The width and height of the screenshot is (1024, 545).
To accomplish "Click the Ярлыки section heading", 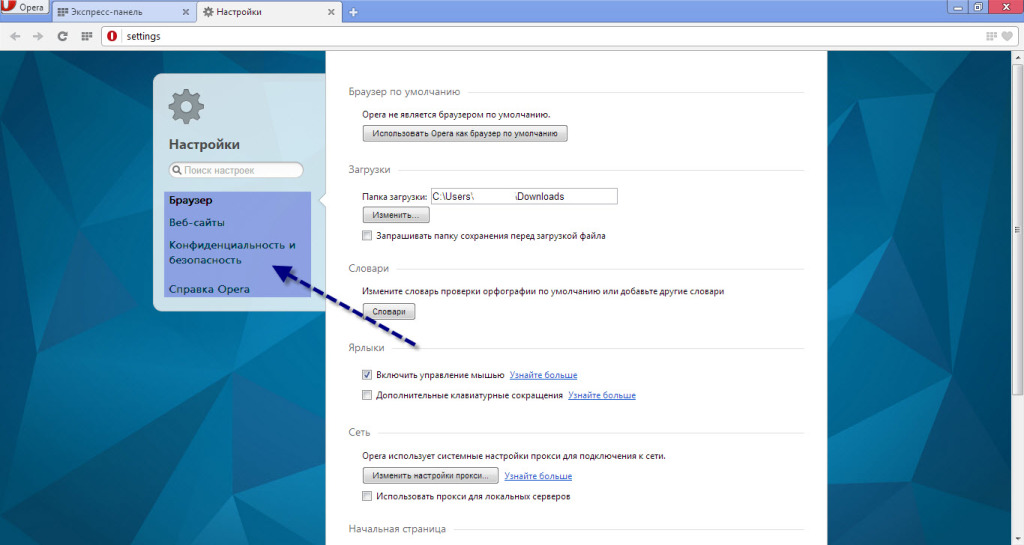I will pyautogui.click(x=366, y=348).
